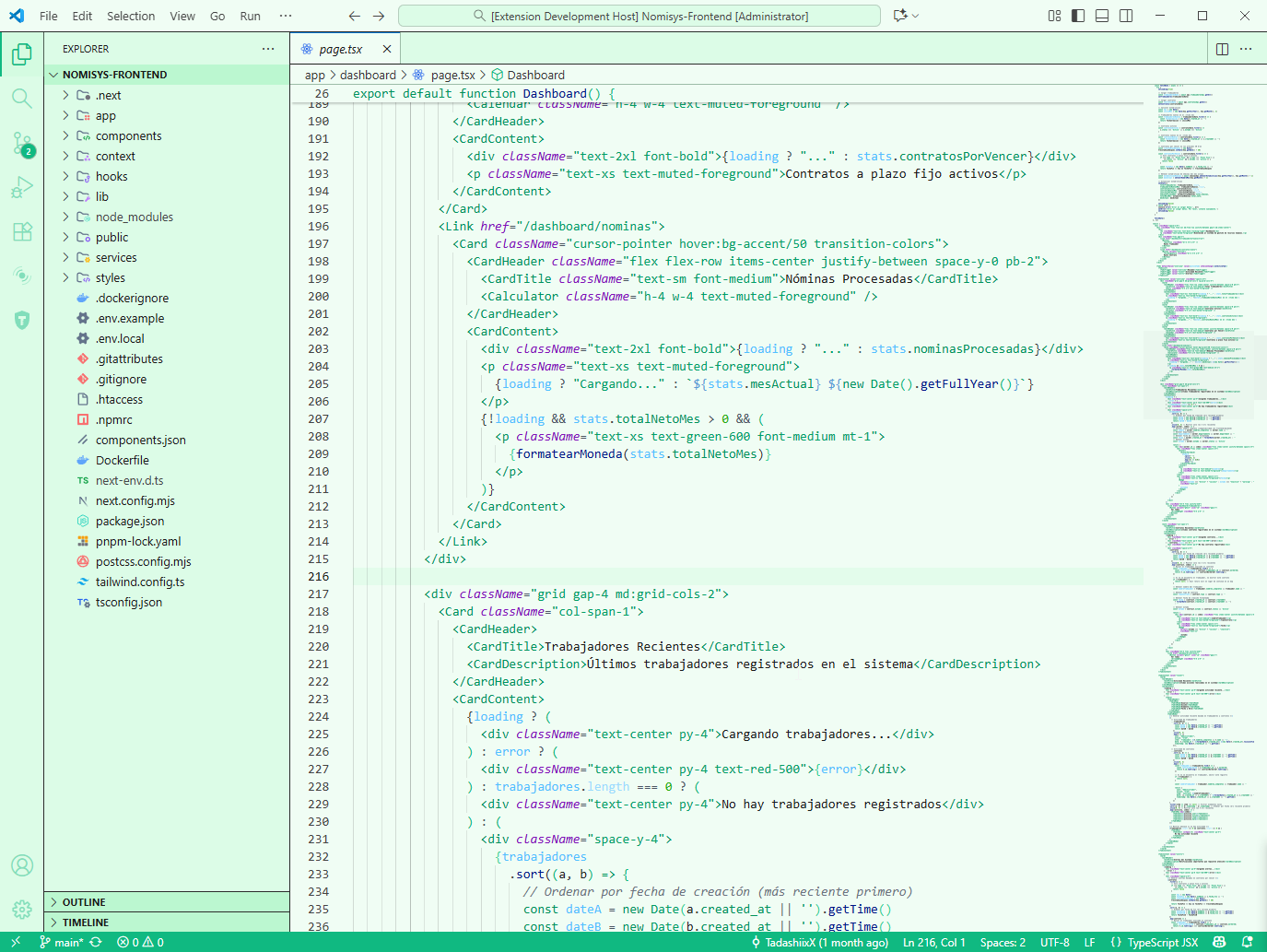Open the overflow menu ellipsis in menu bar

click(x=286, y=16)
